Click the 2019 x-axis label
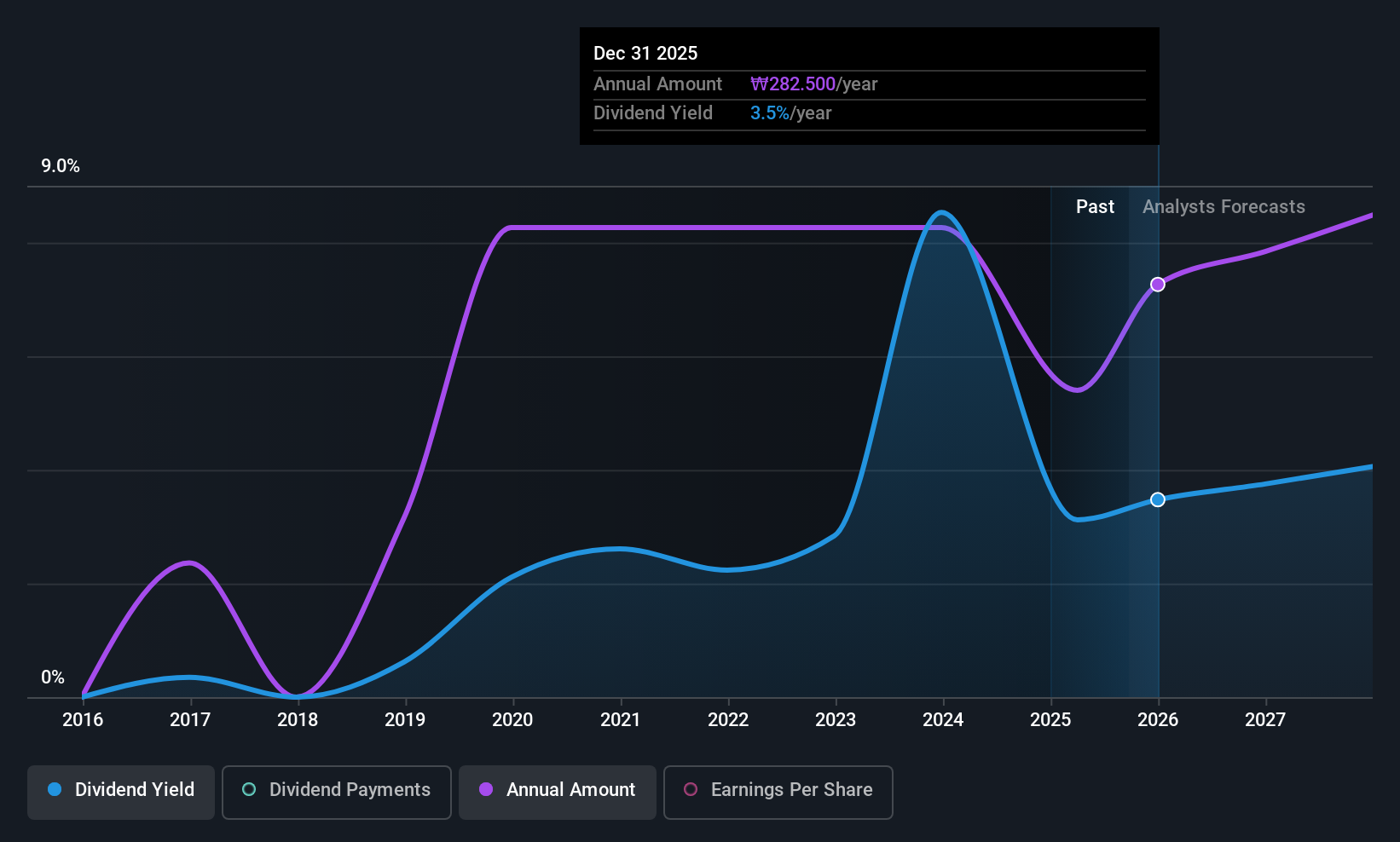 (405, 720)
